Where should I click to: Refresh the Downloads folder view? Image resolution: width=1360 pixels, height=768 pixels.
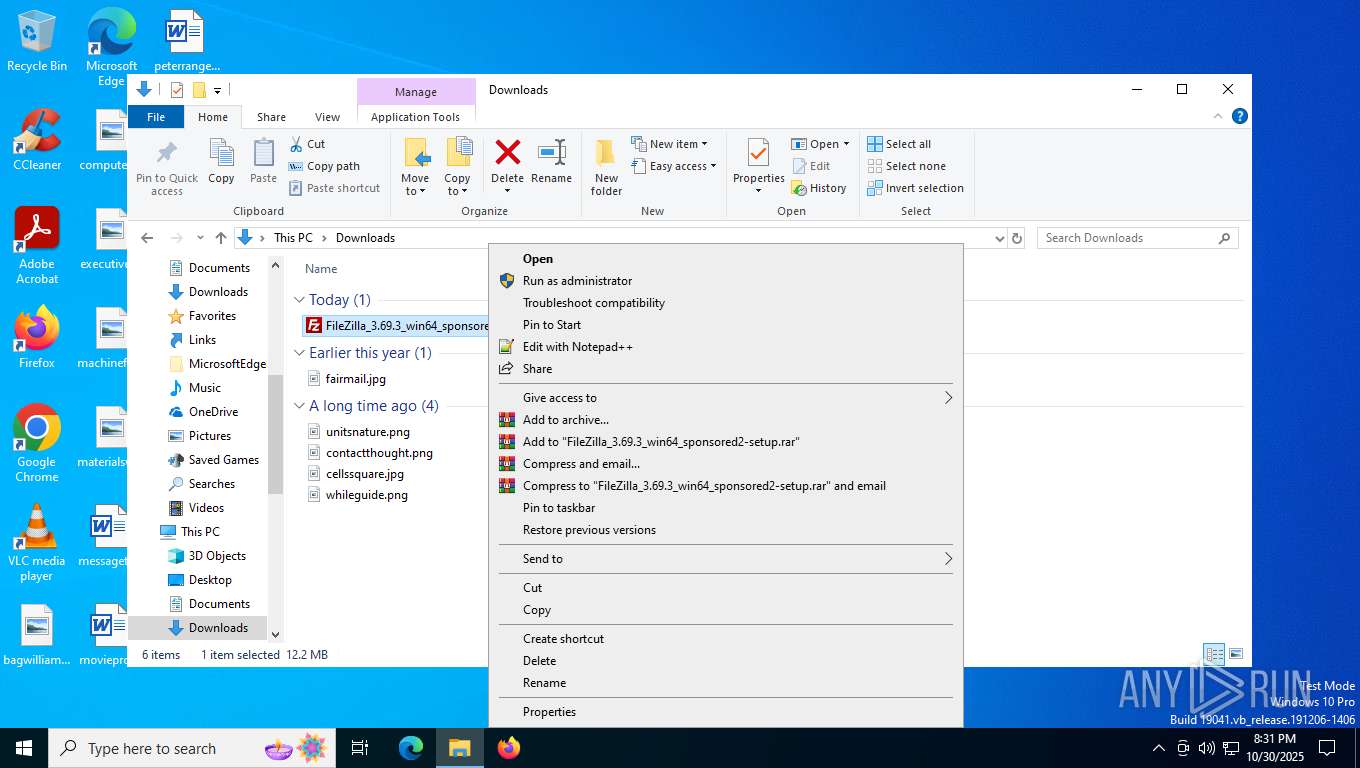pos(1017,238)
